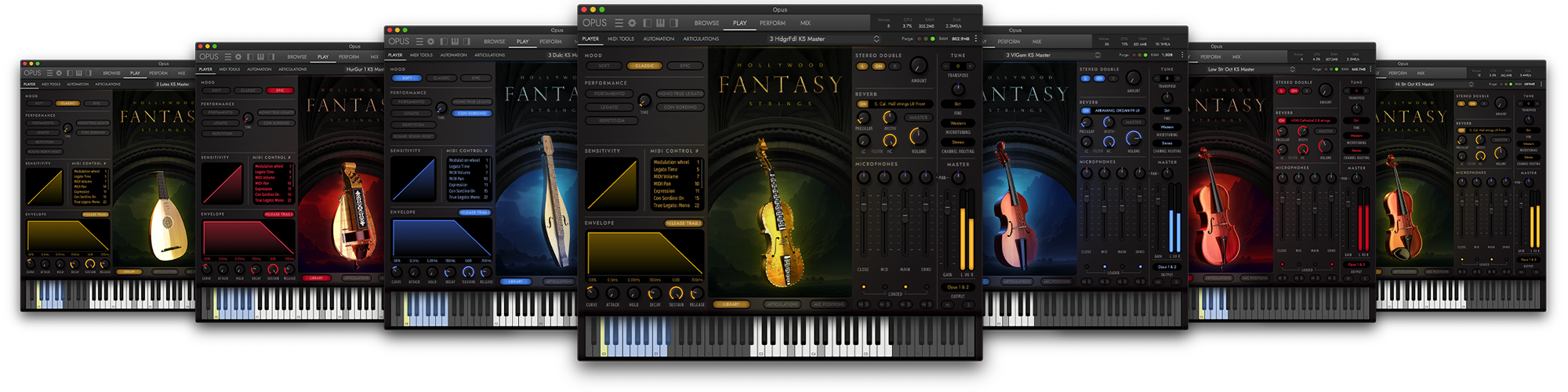Adjust the Transpose knob under Tune
The height and width of the screenshot is (392, 1568).
pos(958,89)
